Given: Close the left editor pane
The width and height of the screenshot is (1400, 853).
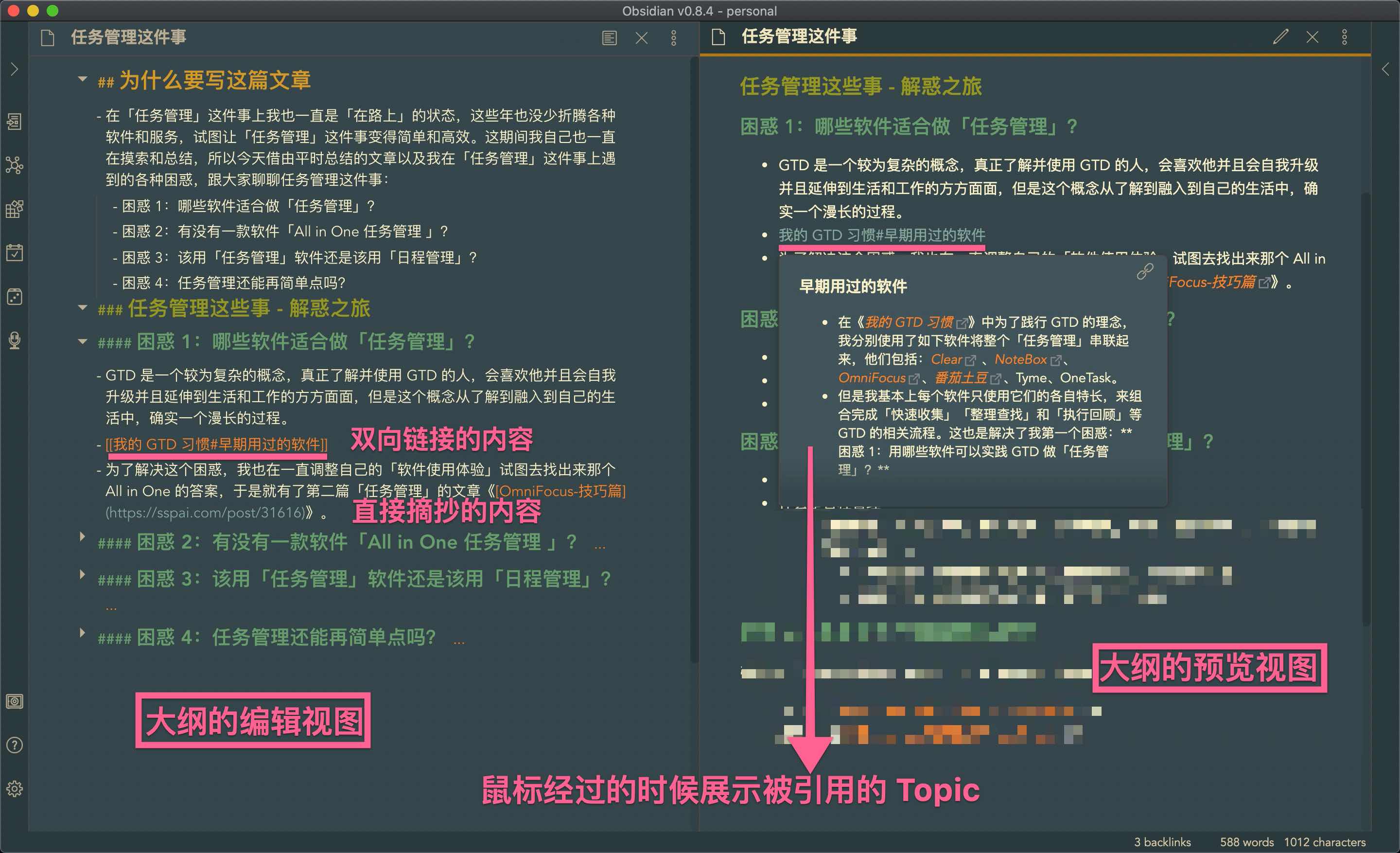Looking at the screenshot, I should [642, 38].
